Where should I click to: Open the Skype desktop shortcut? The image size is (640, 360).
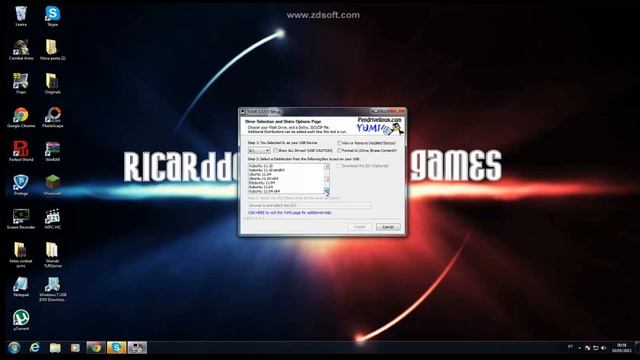[x=52, y=16]
